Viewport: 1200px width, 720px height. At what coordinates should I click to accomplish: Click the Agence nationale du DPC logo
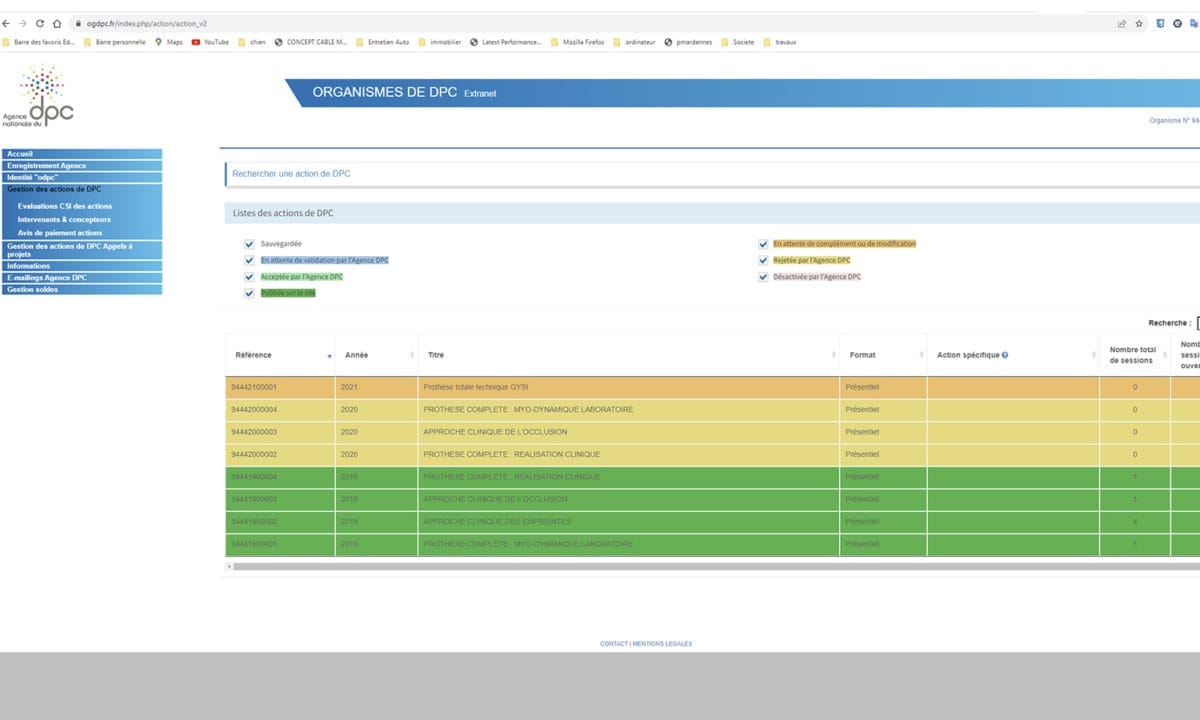[x=38, y=96]
